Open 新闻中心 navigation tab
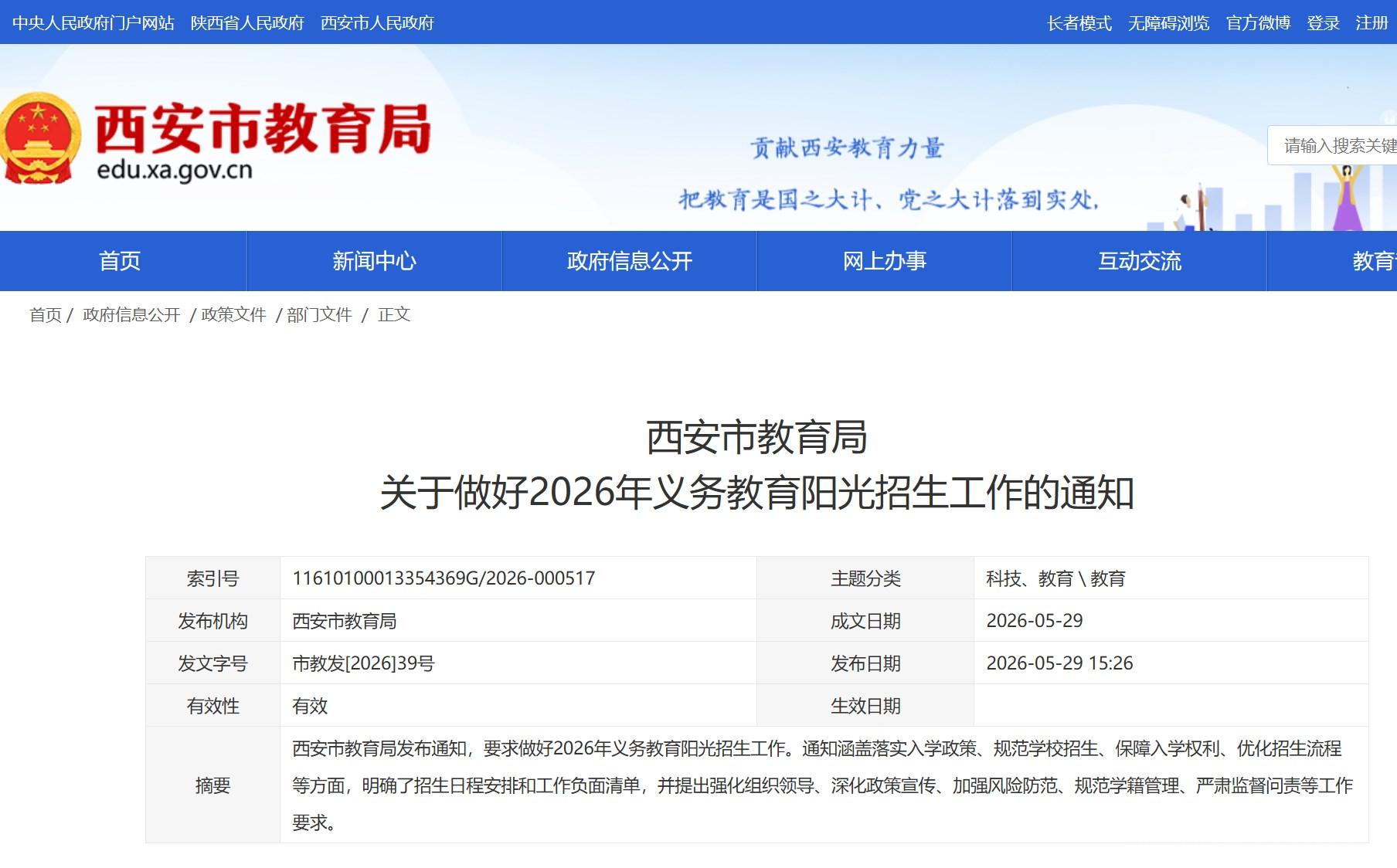1397x868 pixels. click(x=375, y=261)
